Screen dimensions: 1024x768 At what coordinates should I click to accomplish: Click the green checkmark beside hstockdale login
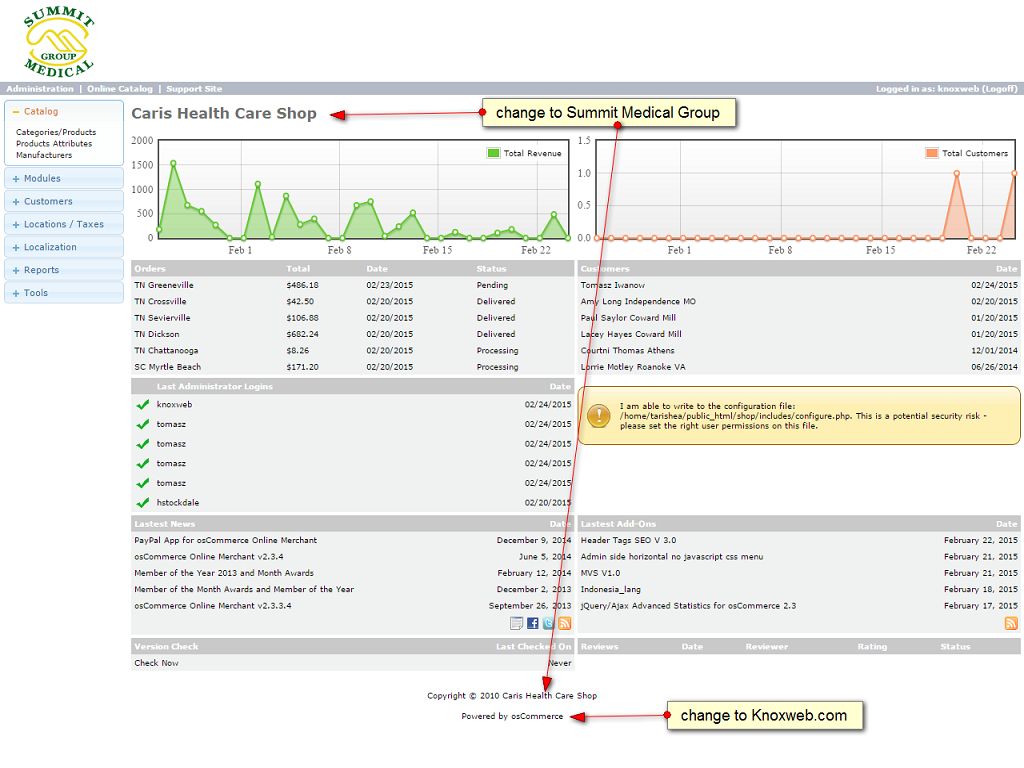point(143,503)
